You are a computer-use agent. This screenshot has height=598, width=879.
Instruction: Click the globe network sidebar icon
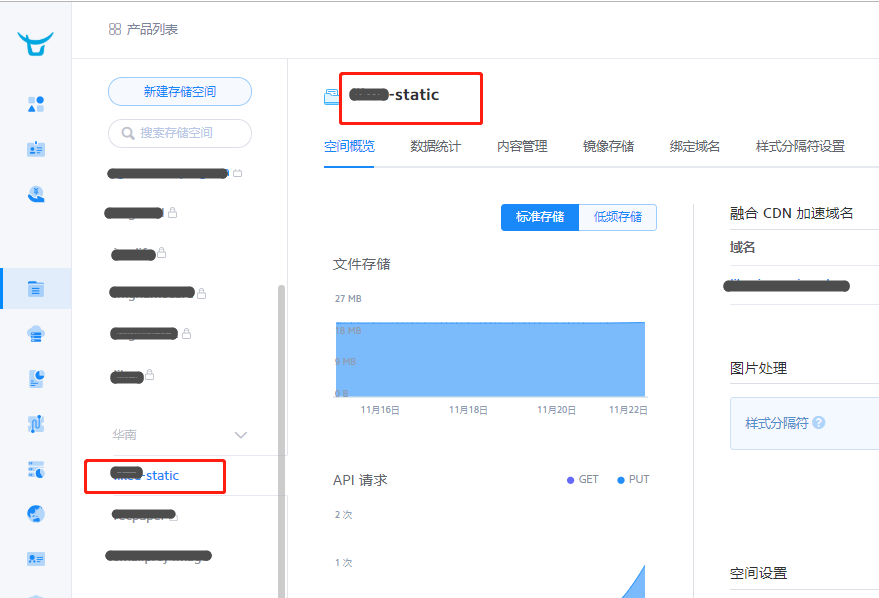tap(35, 513)
